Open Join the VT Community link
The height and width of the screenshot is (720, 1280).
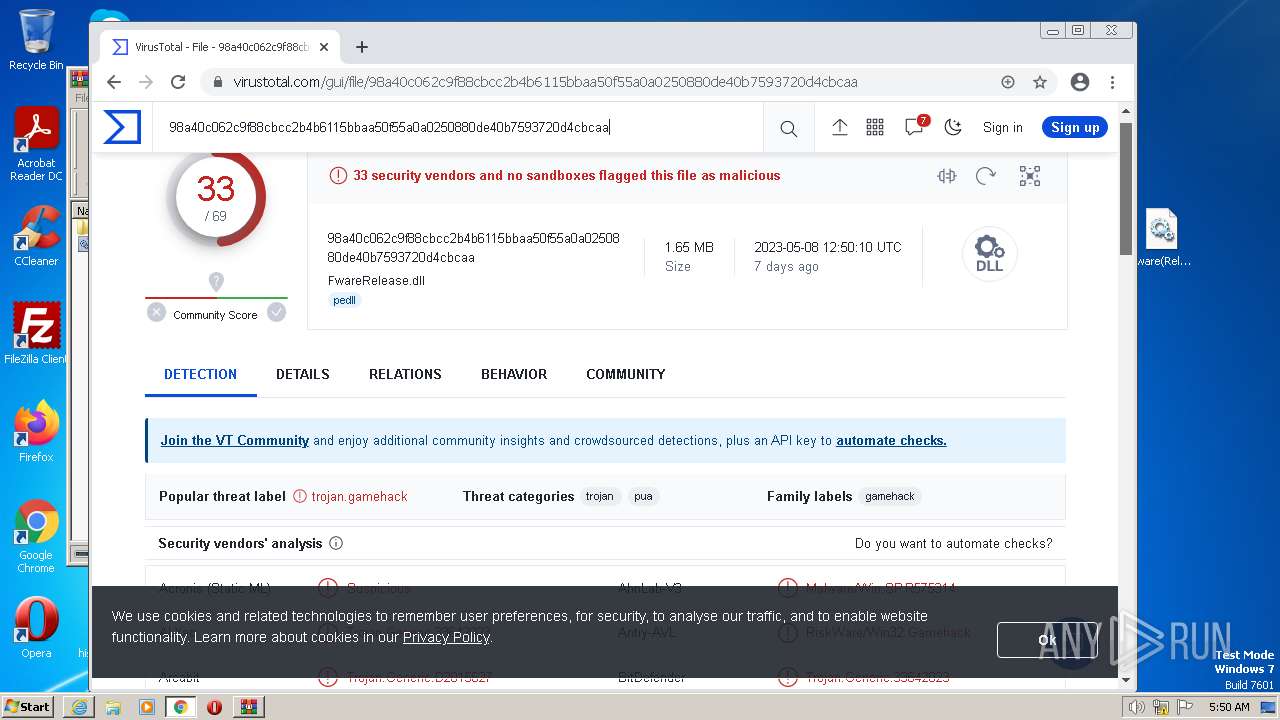[x=235, y=440]
